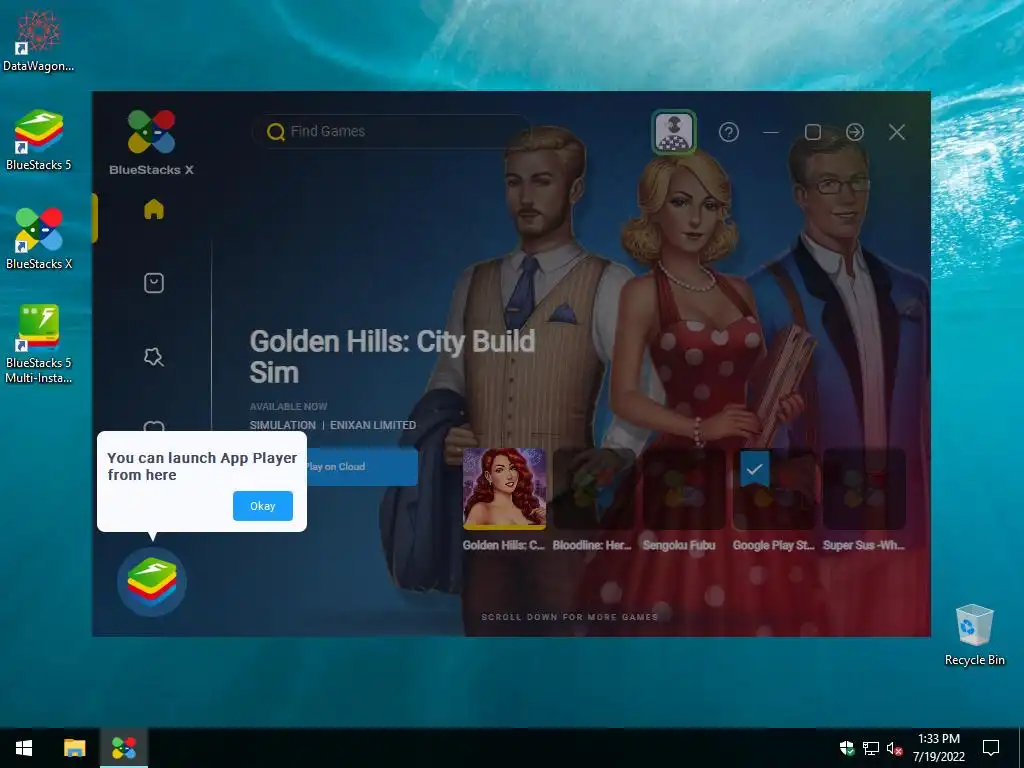Click the ENIXAN LIMITED publisher label
Screen dimensions: 1024x768
coord(373,425)
